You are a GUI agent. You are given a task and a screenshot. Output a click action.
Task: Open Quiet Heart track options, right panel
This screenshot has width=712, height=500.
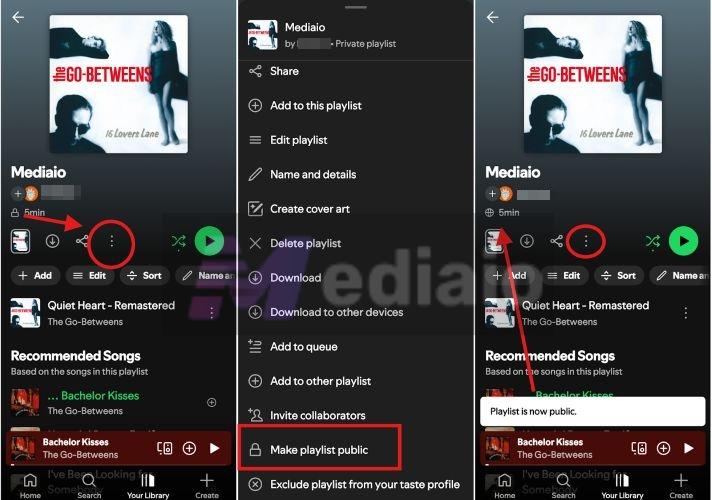[x=686, y=312]
